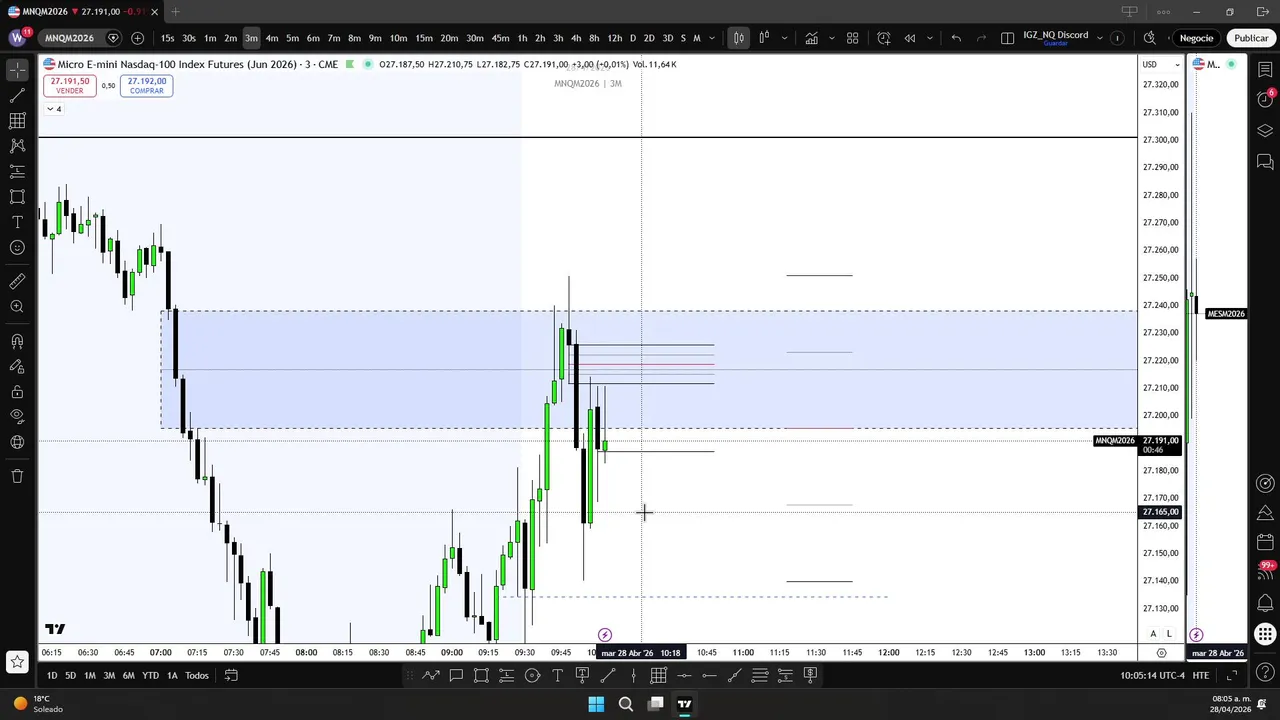Select the geometric shapes tool
The height and width of the screenshot is (720, 1280).
pyautogui.click(x=17, y=197)
